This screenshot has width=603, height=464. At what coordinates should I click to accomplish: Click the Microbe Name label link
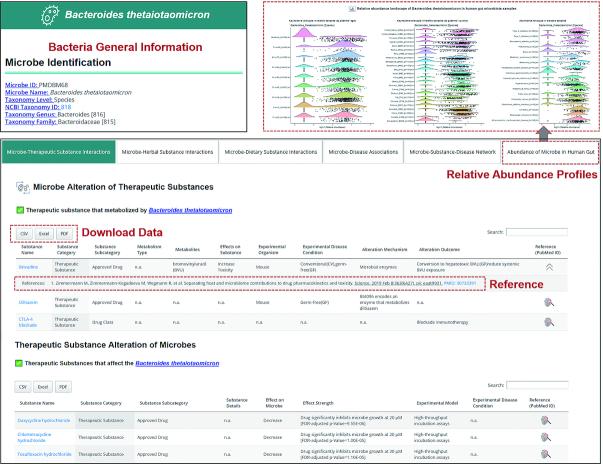27,92
